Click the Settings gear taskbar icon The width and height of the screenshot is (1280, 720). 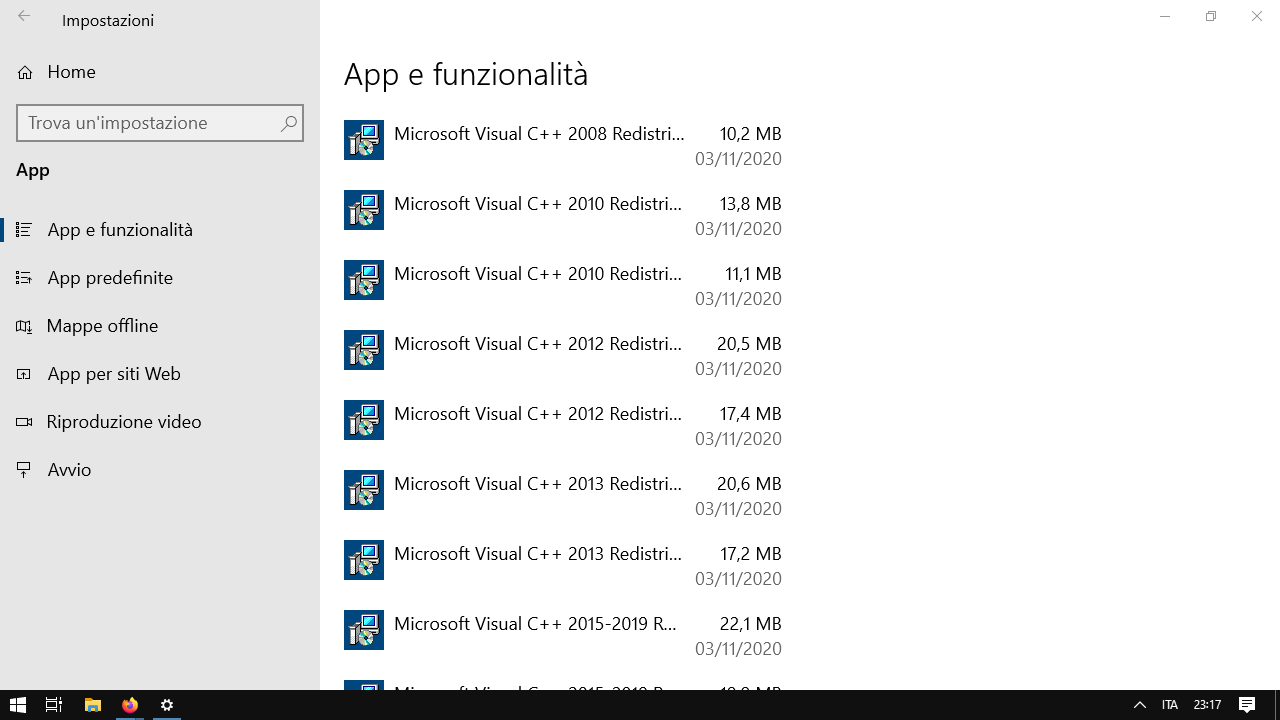167,705
